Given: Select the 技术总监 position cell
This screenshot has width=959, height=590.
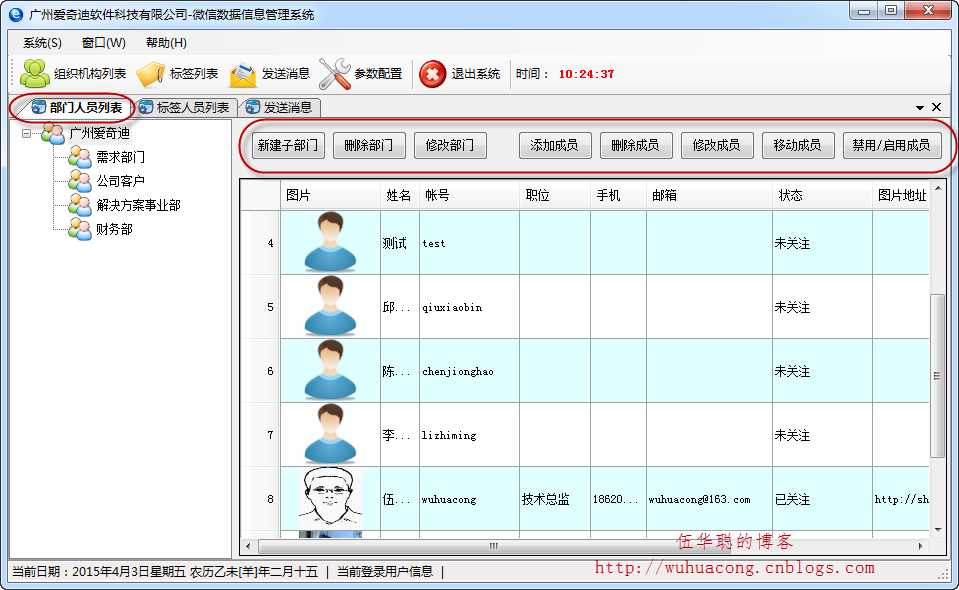Looking at the screenshot, I should coord(555,500).
